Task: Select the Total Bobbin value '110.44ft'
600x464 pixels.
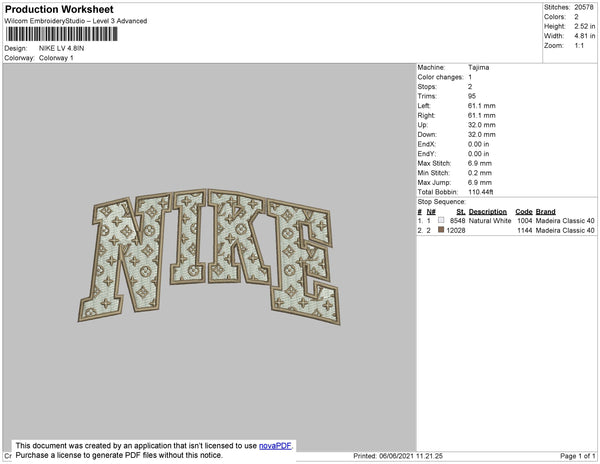Action: pos(481,192)
